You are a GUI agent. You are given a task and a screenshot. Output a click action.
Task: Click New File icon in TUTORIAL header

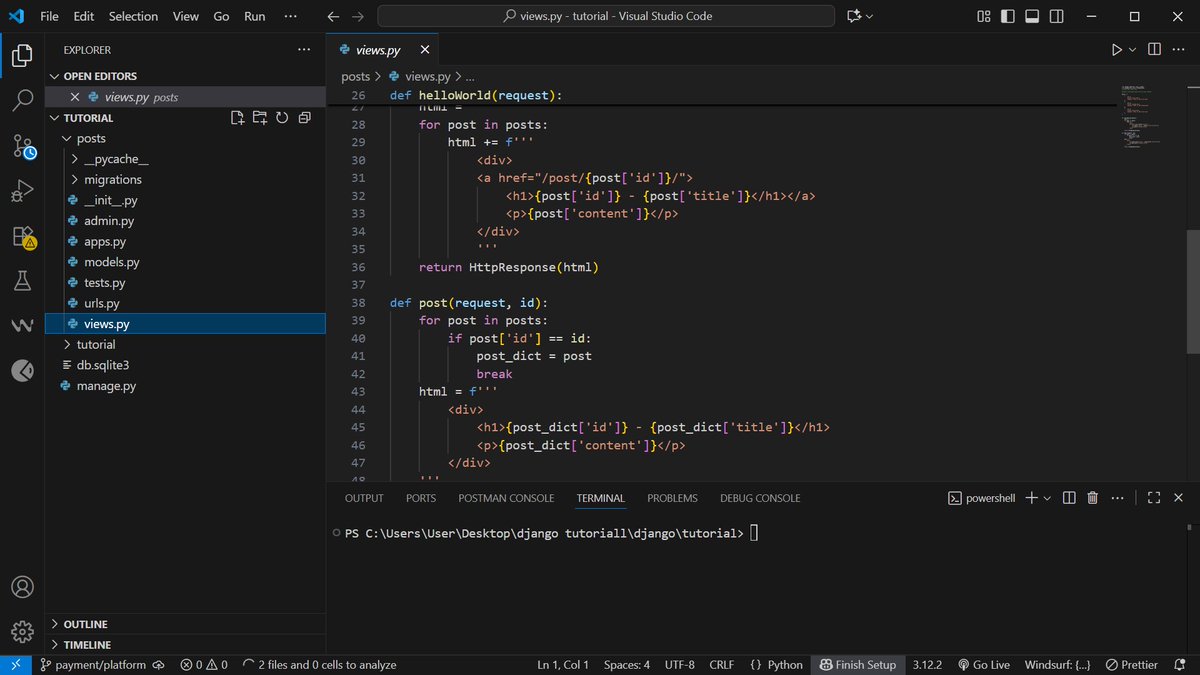[x=237, y=118]
